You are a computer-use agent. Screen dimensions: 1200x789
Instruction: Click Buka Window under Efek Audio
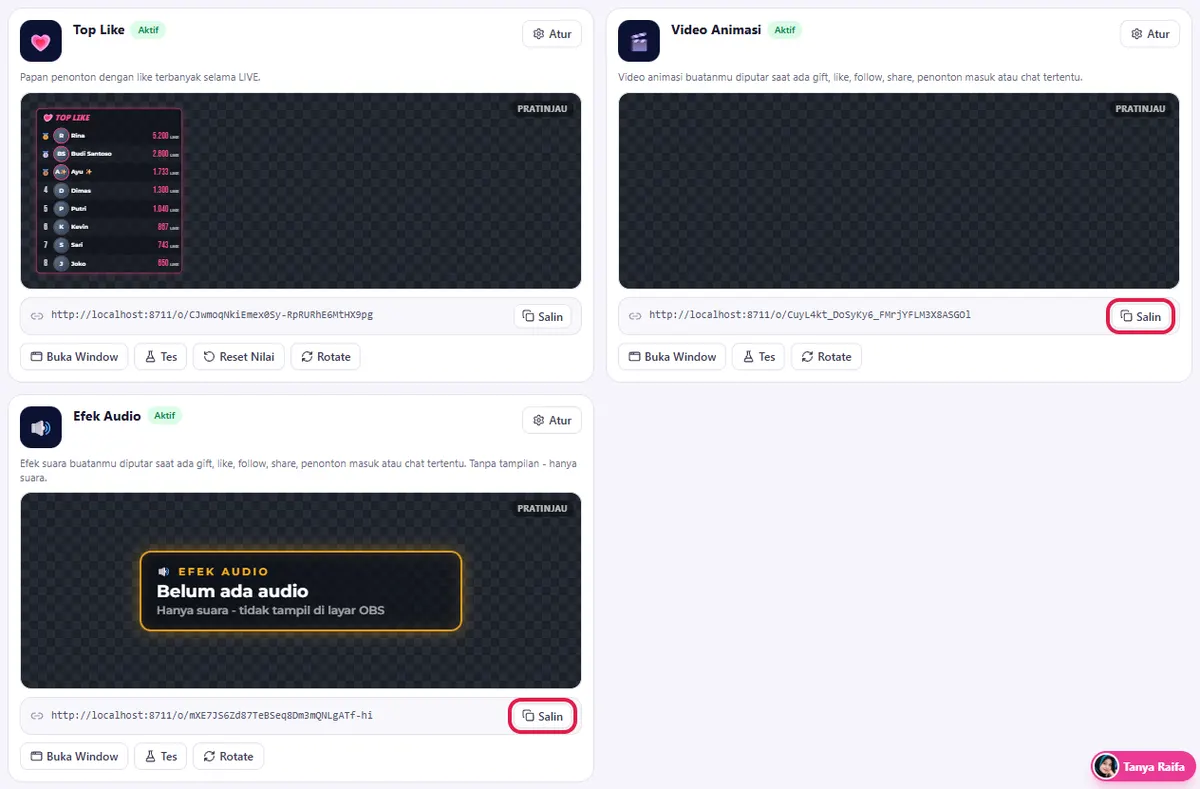point(74,757)
